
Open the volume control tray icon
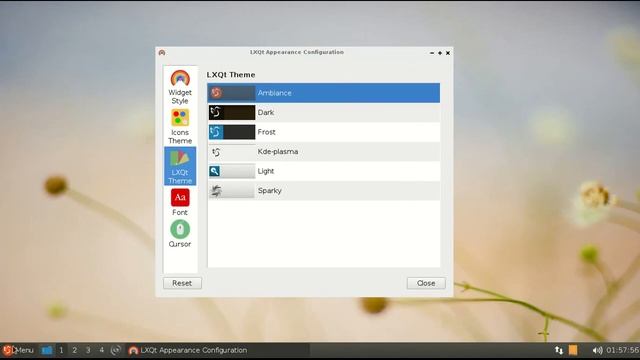(x=597, y=350)
